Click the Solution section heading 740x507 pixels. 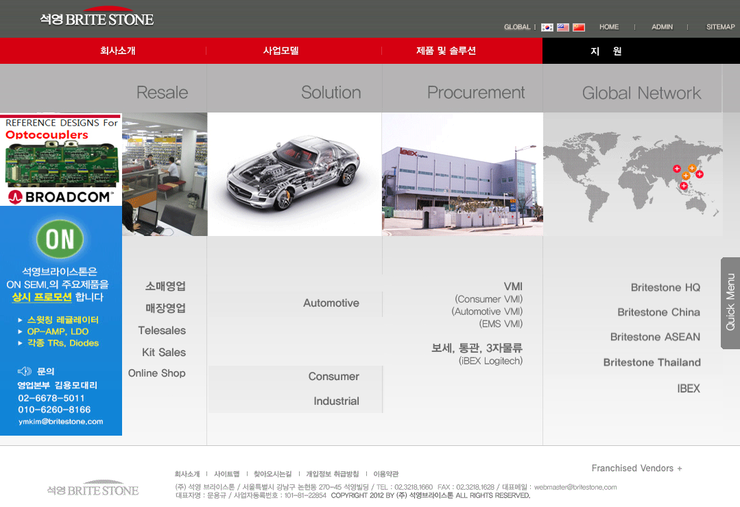(x=331, y=93)
